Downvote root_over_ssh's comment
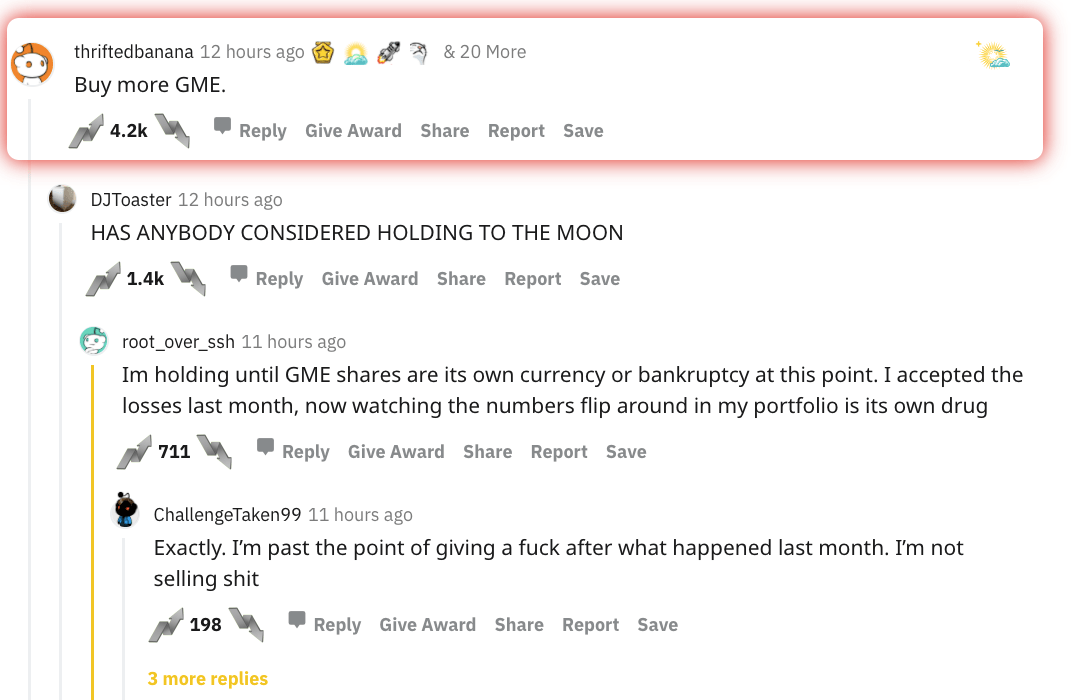This screenshot has height=700, width=1078. [x=214, y=452]
